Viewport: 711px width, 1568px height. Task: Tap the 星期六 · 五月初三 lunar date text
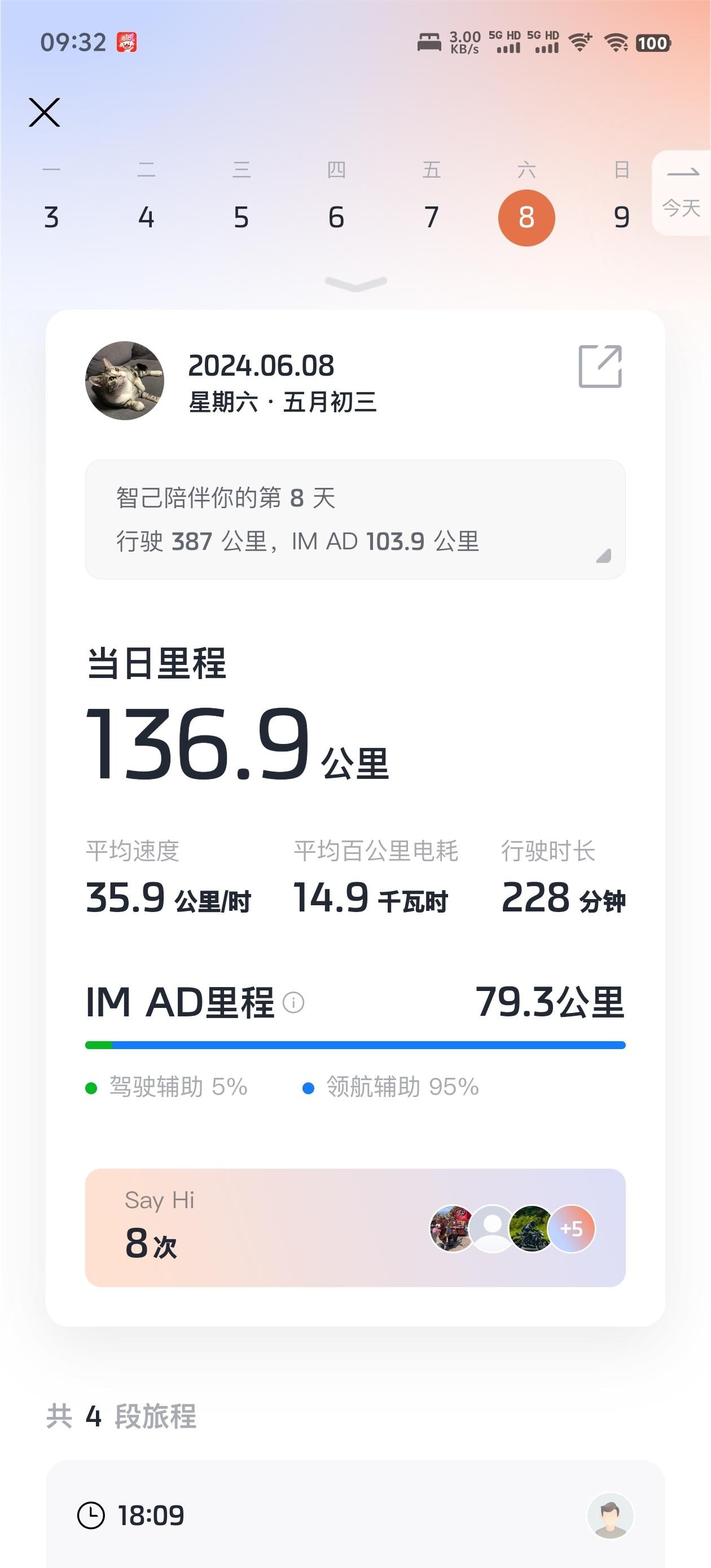[x=283, y=402]
